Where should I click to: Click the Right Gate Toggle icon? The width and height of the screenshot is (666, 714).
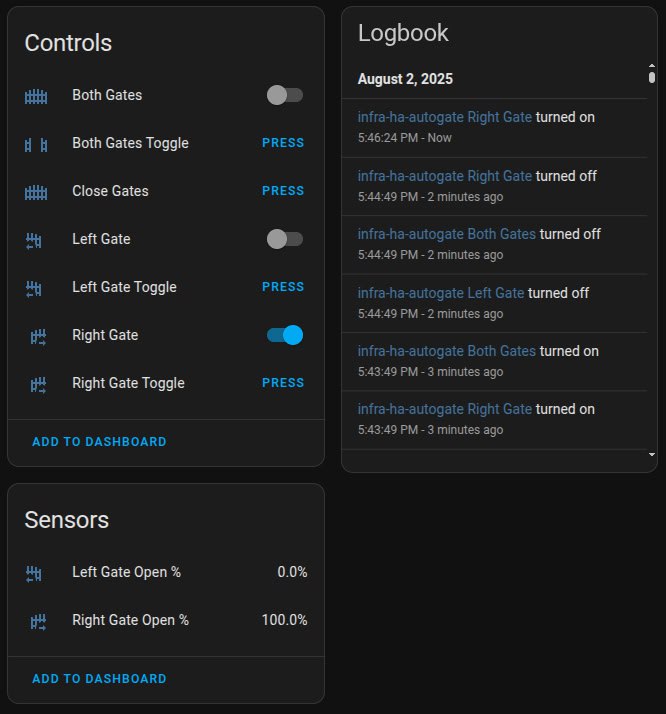point(38,385)
